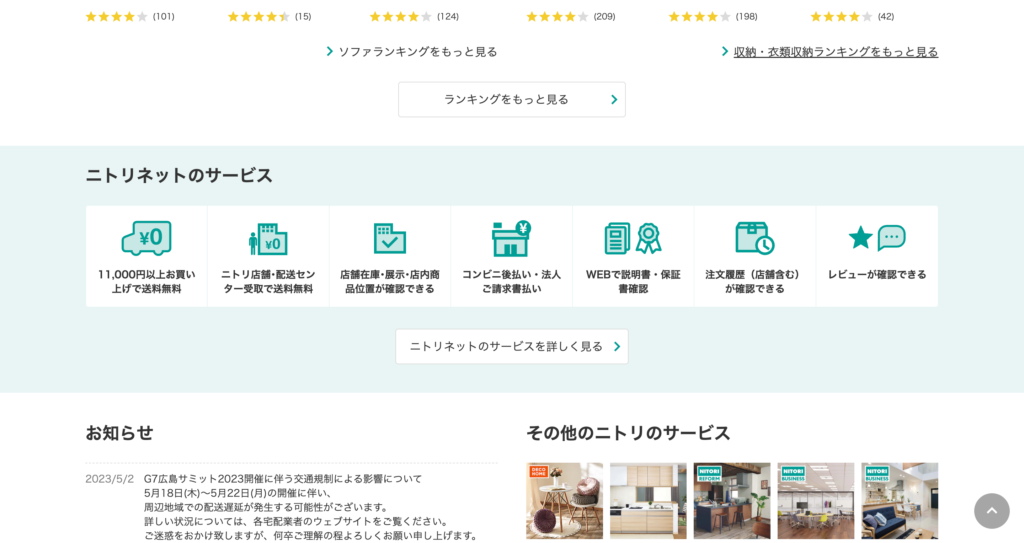Open the NITORI BUSINESS office meeting room thumbnail
Image resolution: width=1024 pixels, height=543 pixels.
(x=816, y=501)
